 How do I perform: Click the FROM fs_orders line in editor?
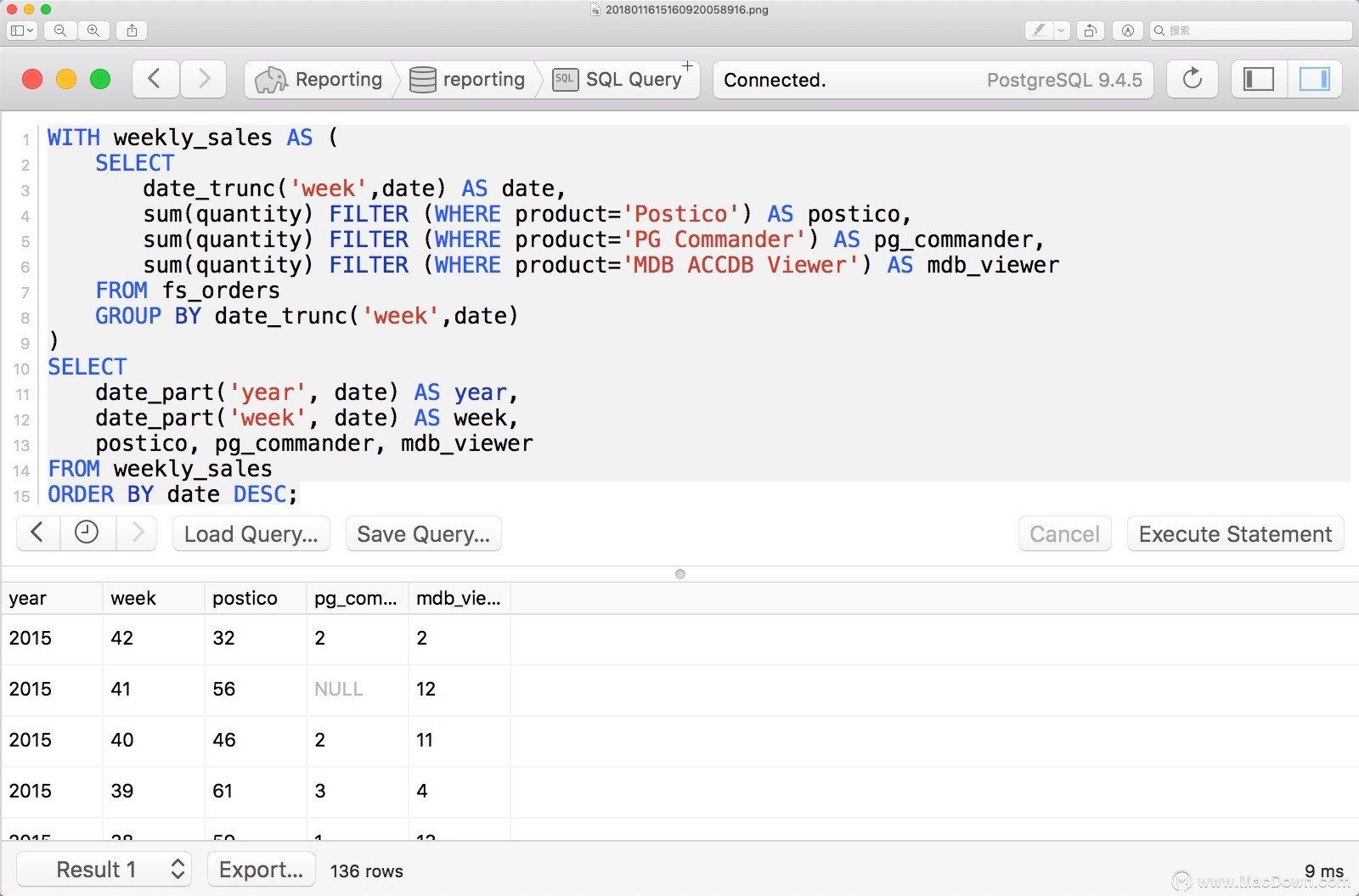(x=188, y=290)
